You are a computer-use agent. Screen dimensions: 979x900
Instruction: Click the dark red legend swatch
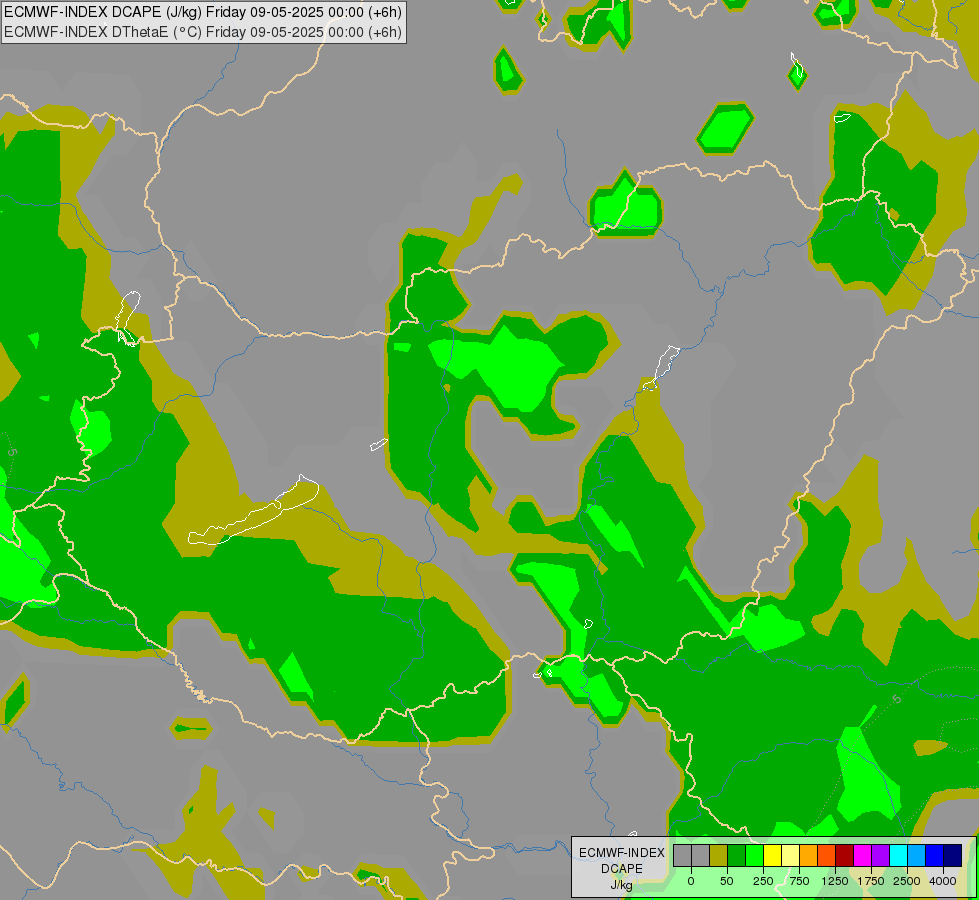(x=845, y=855)
